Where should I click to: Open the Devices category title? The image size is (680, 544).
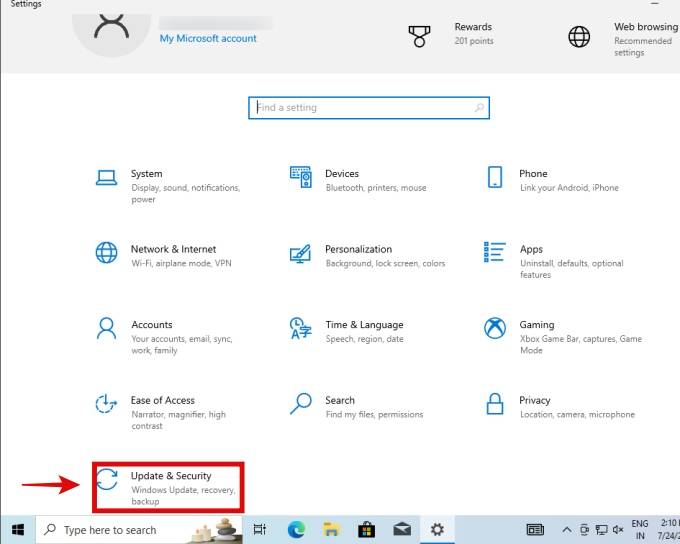click(342, 174)
